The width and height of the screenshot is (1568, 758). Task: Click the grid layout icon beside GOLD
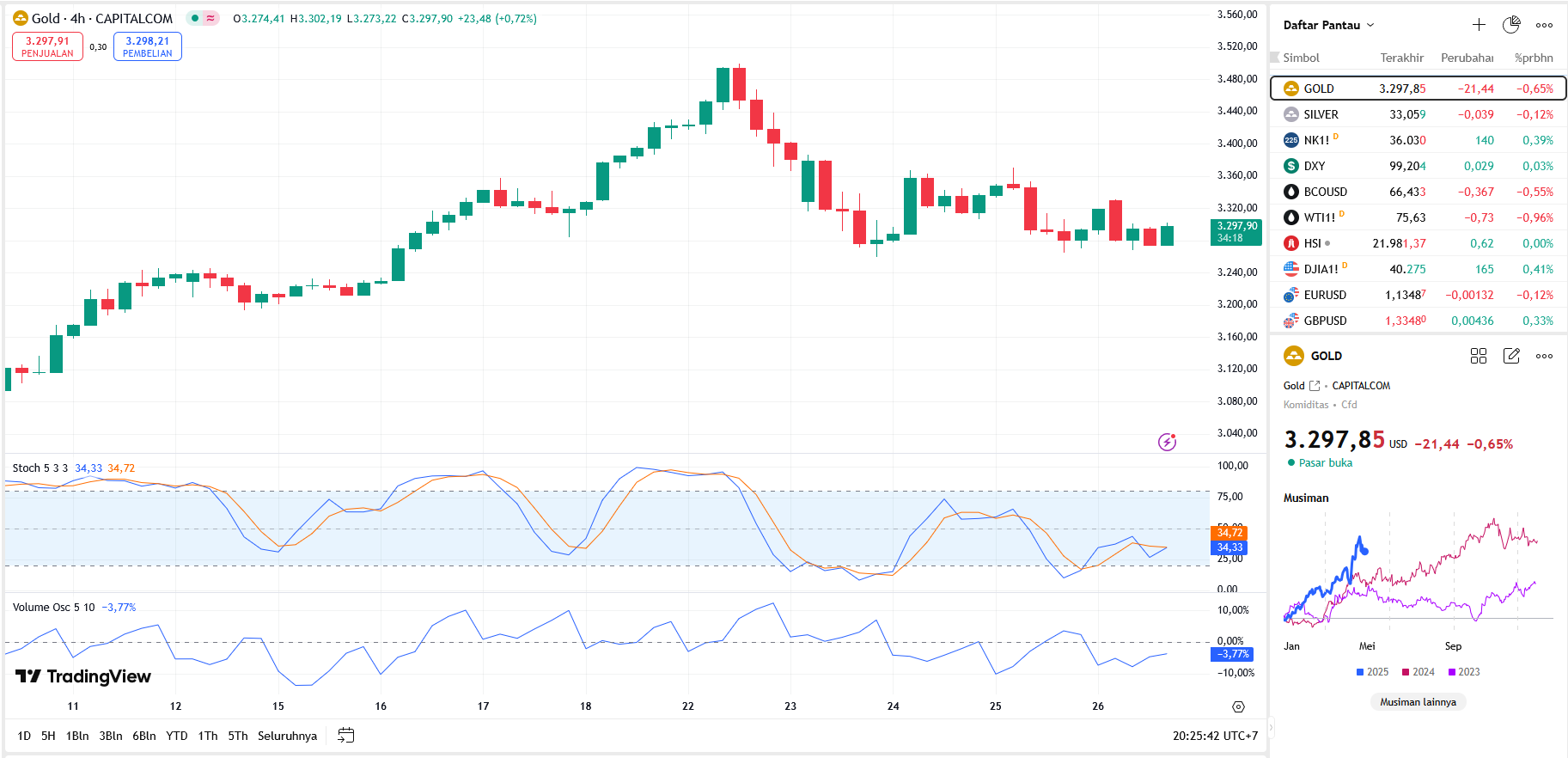[x=1479, y=356]
